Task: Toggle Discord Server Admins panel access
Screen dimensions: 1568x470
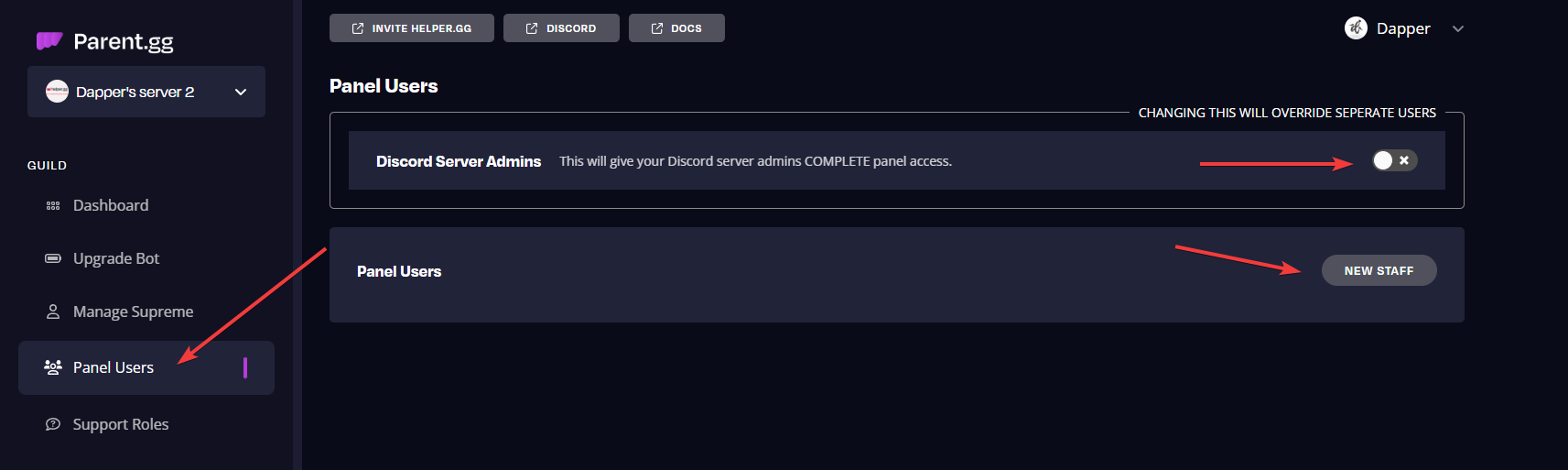Action: [x=1394, y=160]
